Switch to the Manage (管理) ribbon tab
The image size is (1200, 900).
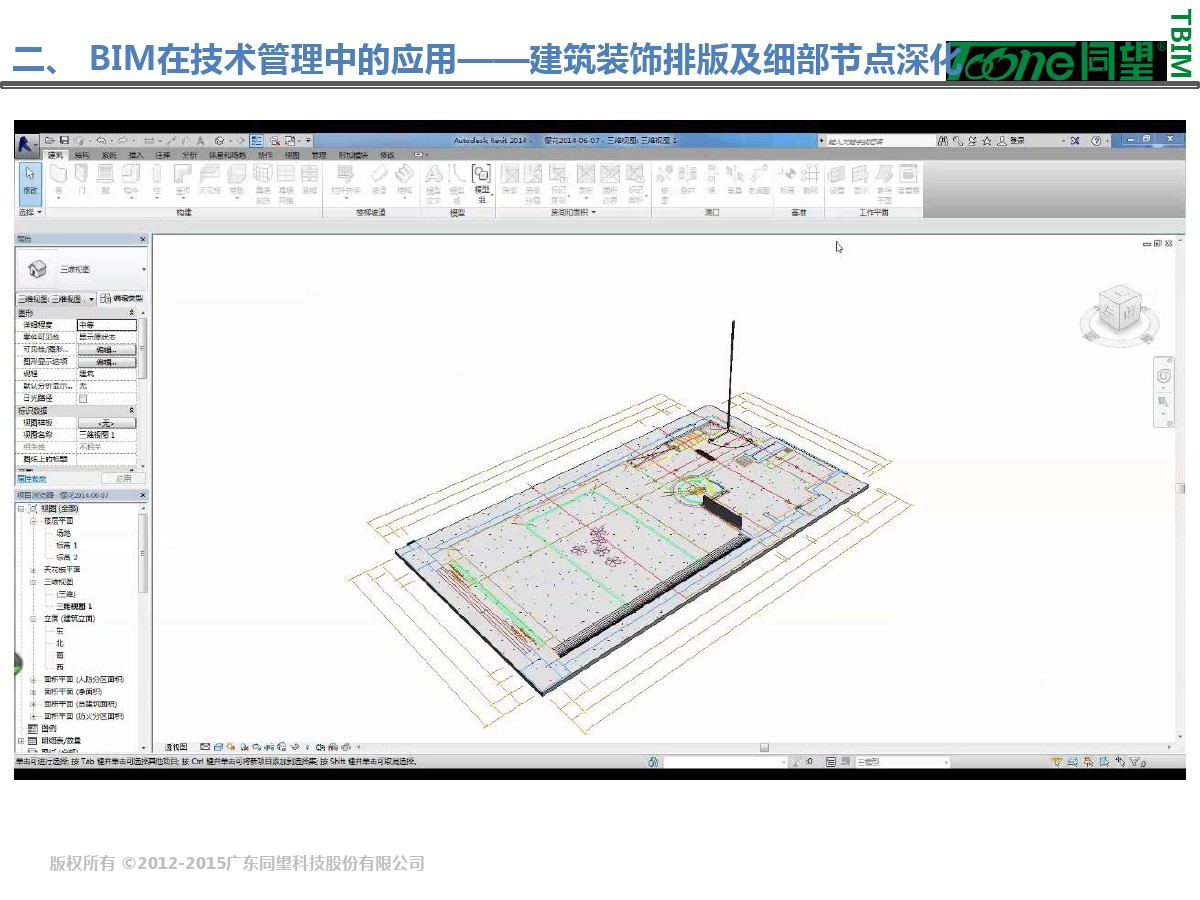(318, 155)
